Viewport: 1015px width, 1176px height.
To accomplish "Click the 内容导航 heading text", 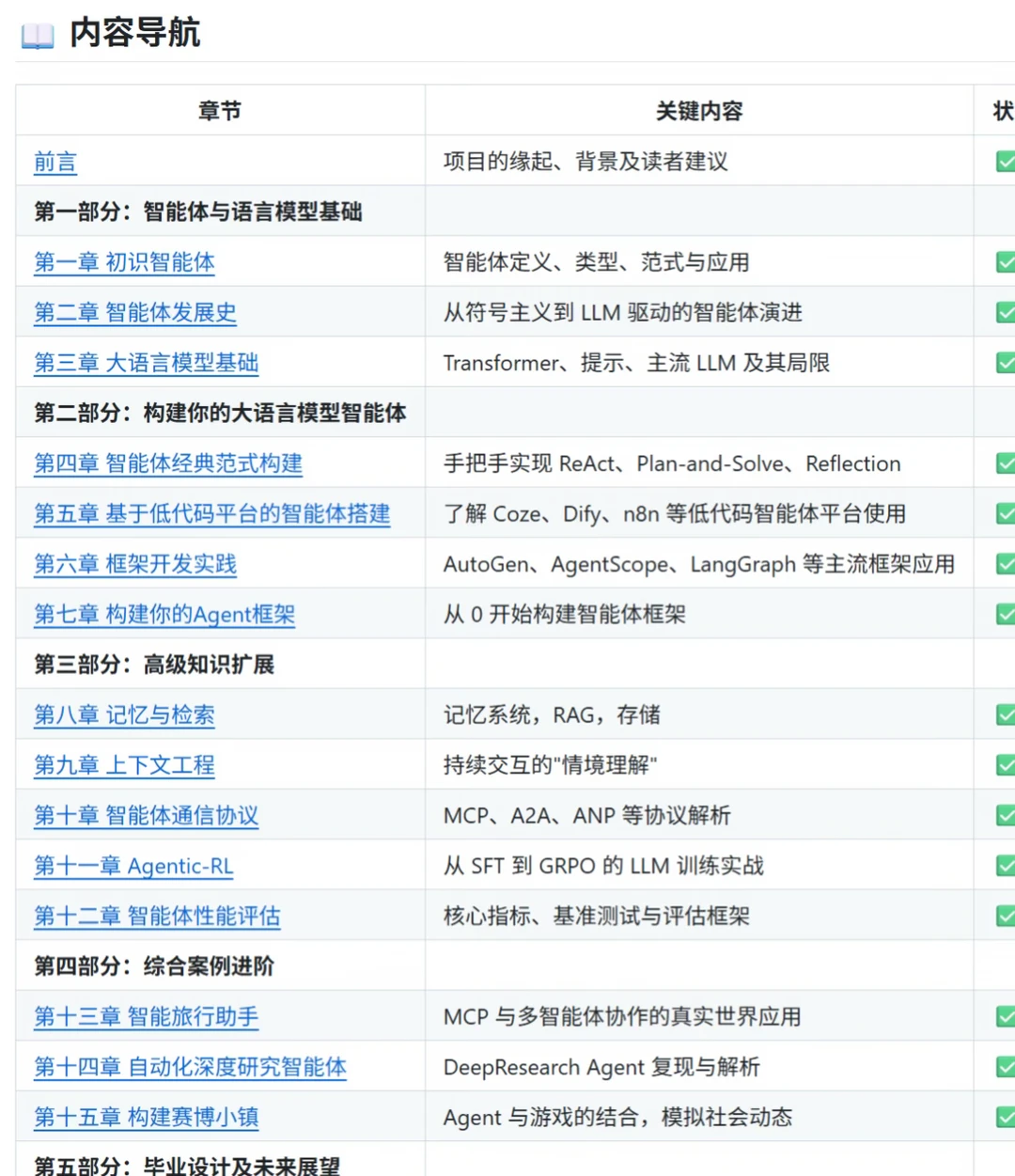I will click(x=134, y=33).
